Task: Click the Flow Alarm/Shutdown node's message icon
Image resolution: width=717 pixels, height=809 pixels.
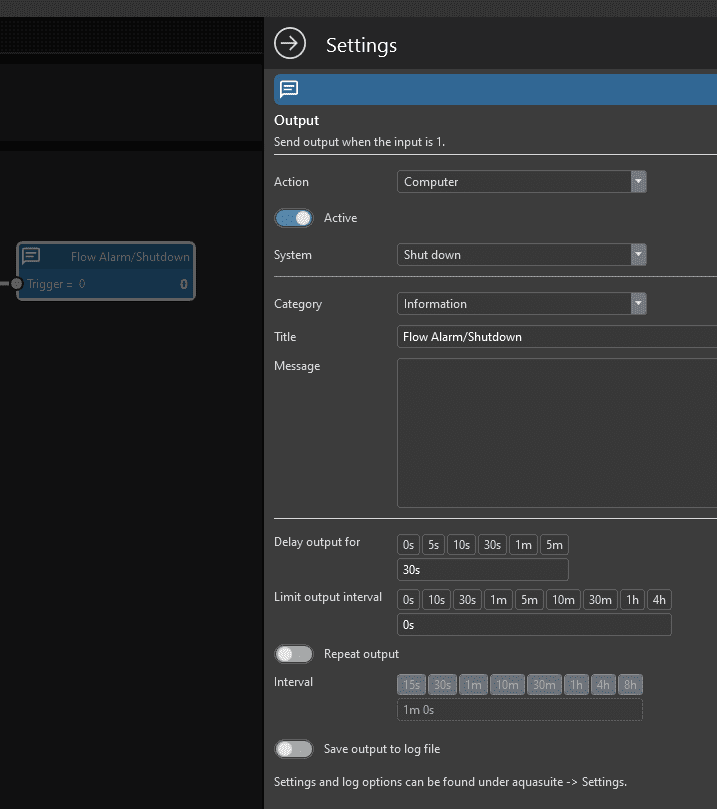Action: 31,257
